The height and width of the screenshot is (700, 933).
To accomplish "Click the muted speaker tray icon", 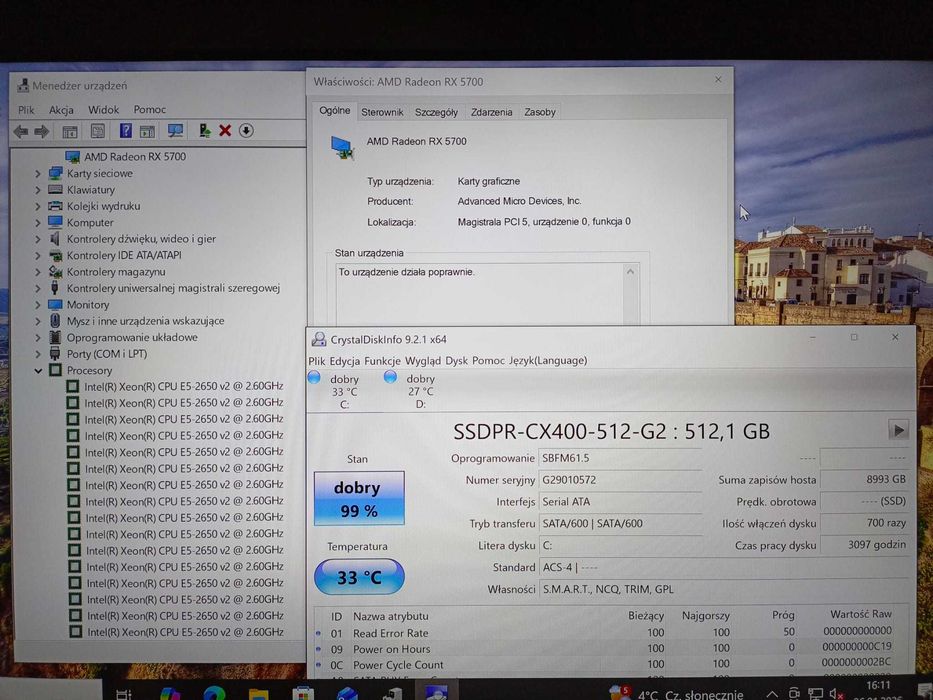I will [837, 693].
